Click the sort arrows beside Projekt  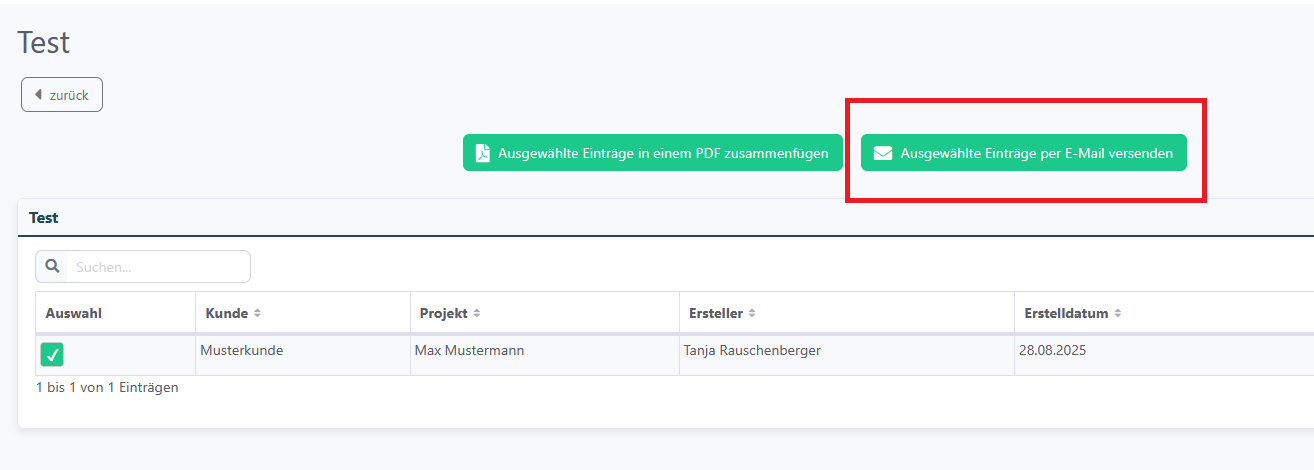coord(476,313)
